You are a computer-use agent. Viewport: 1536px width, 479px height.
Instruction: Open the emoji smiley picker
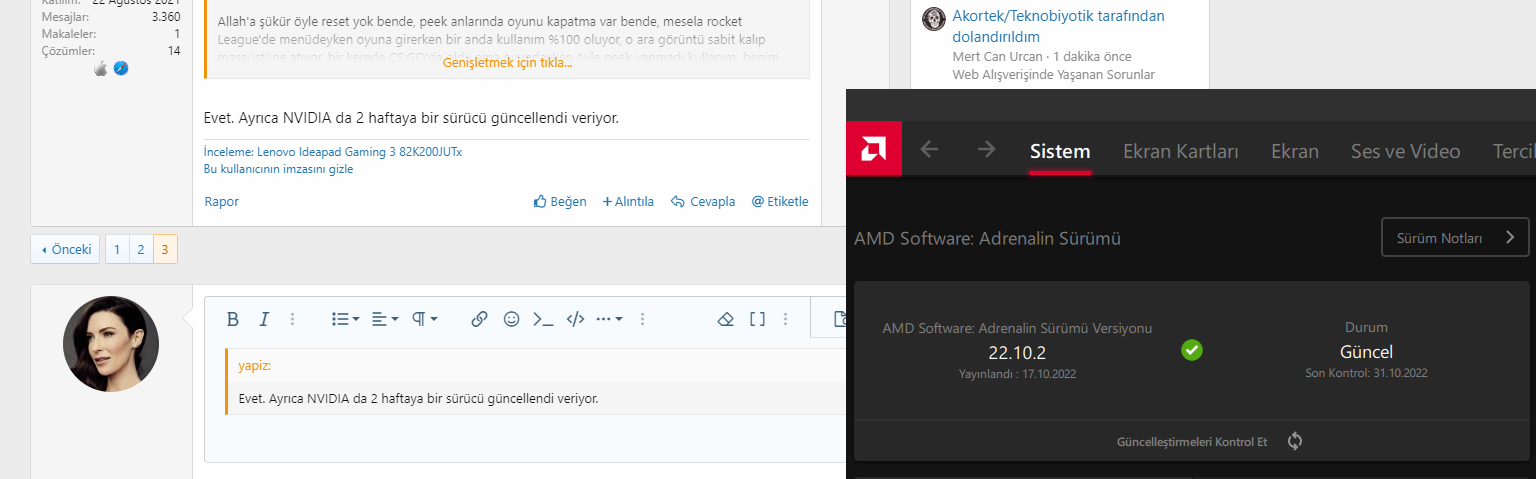pyautogui.click(x=512, y=319)
